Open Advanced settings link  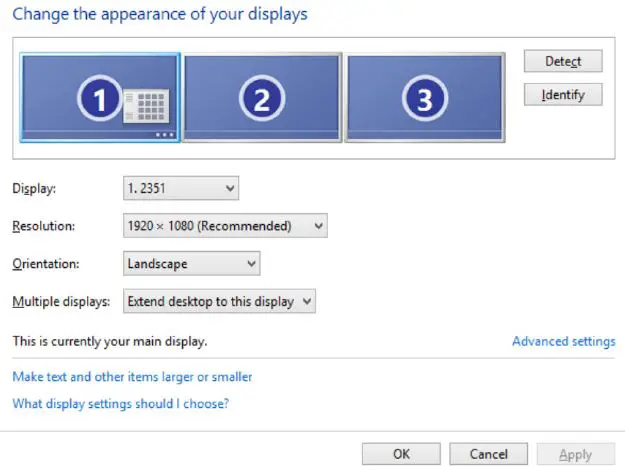pos(563,341)
